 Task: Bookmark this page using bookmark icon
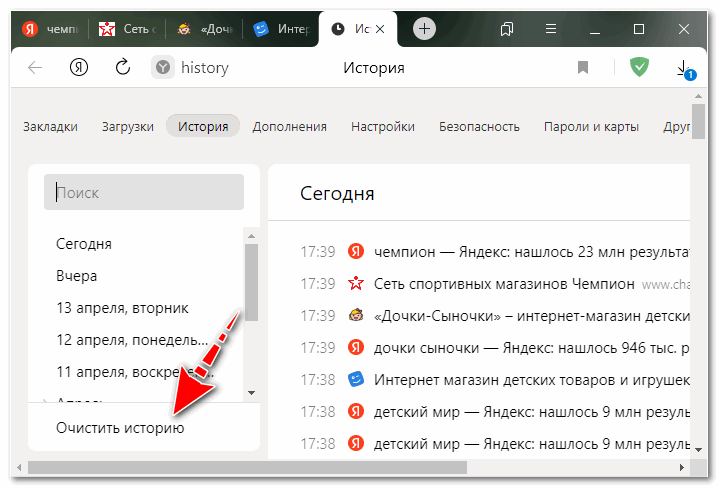[583, 68]
